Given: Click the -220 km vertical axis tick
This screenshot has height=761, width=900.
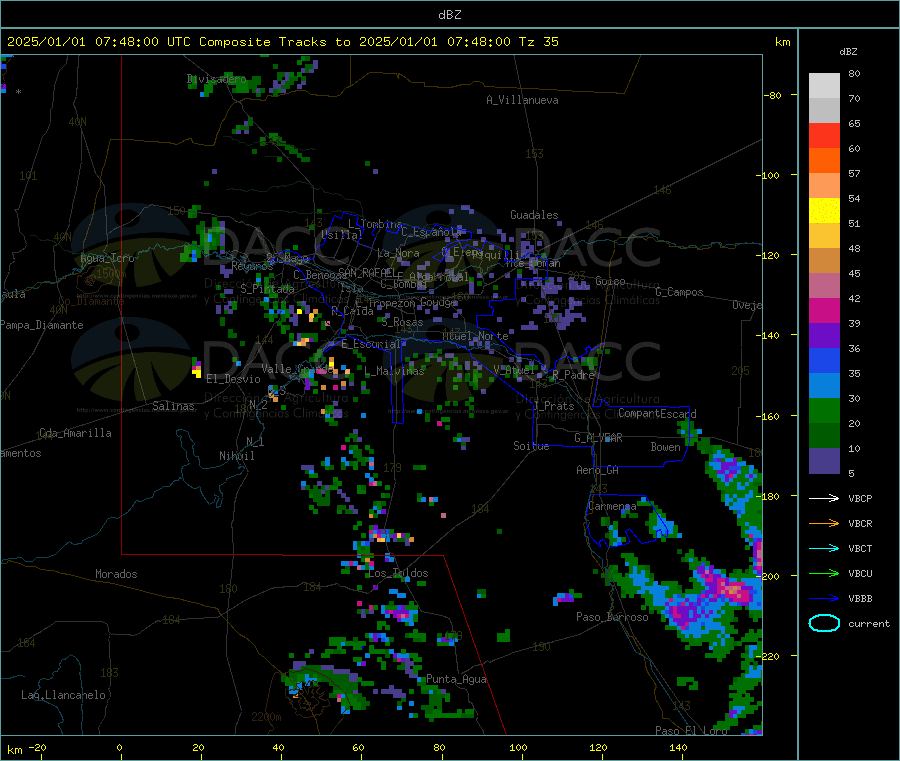Looking at the screenshot, I should click(770, 657).
